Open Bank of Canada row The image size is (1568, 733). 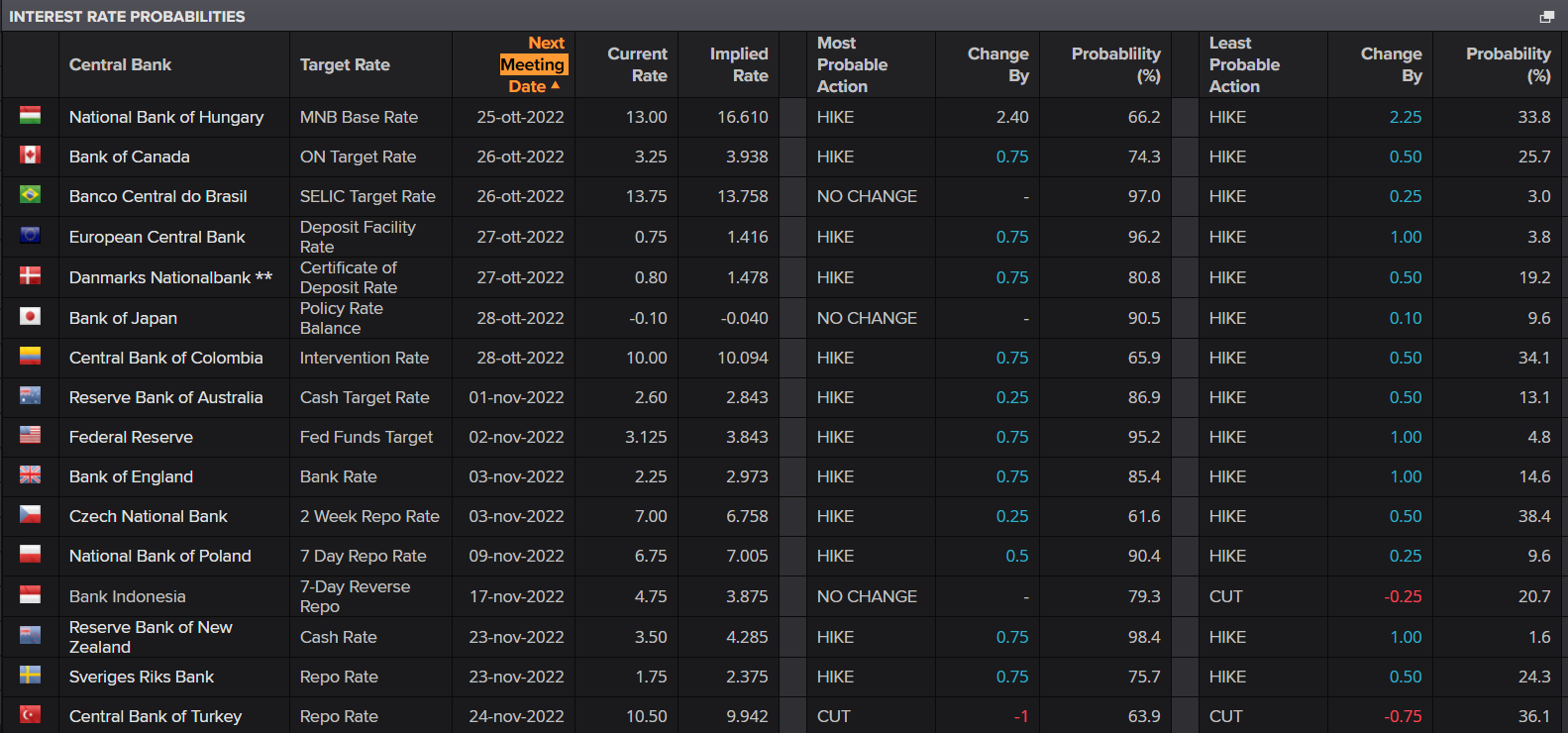point(784,157)
